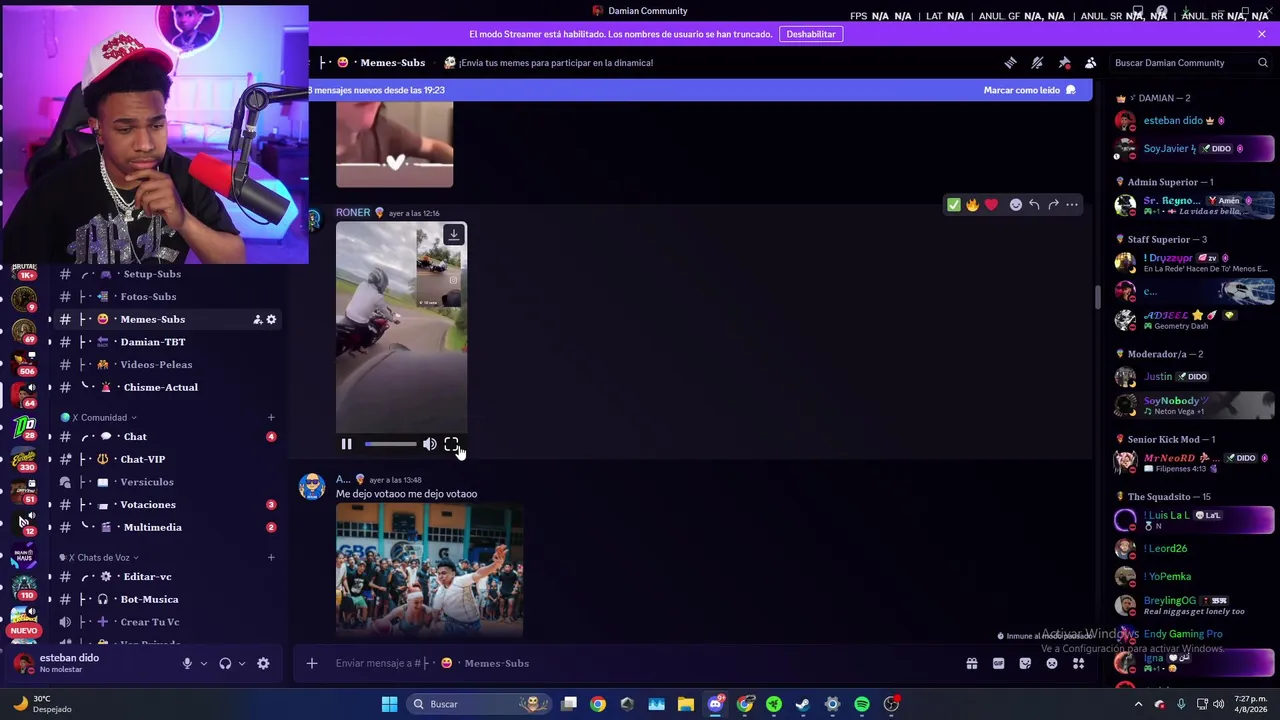
Task: React with the red heart emoji
Action: point(991,205)
